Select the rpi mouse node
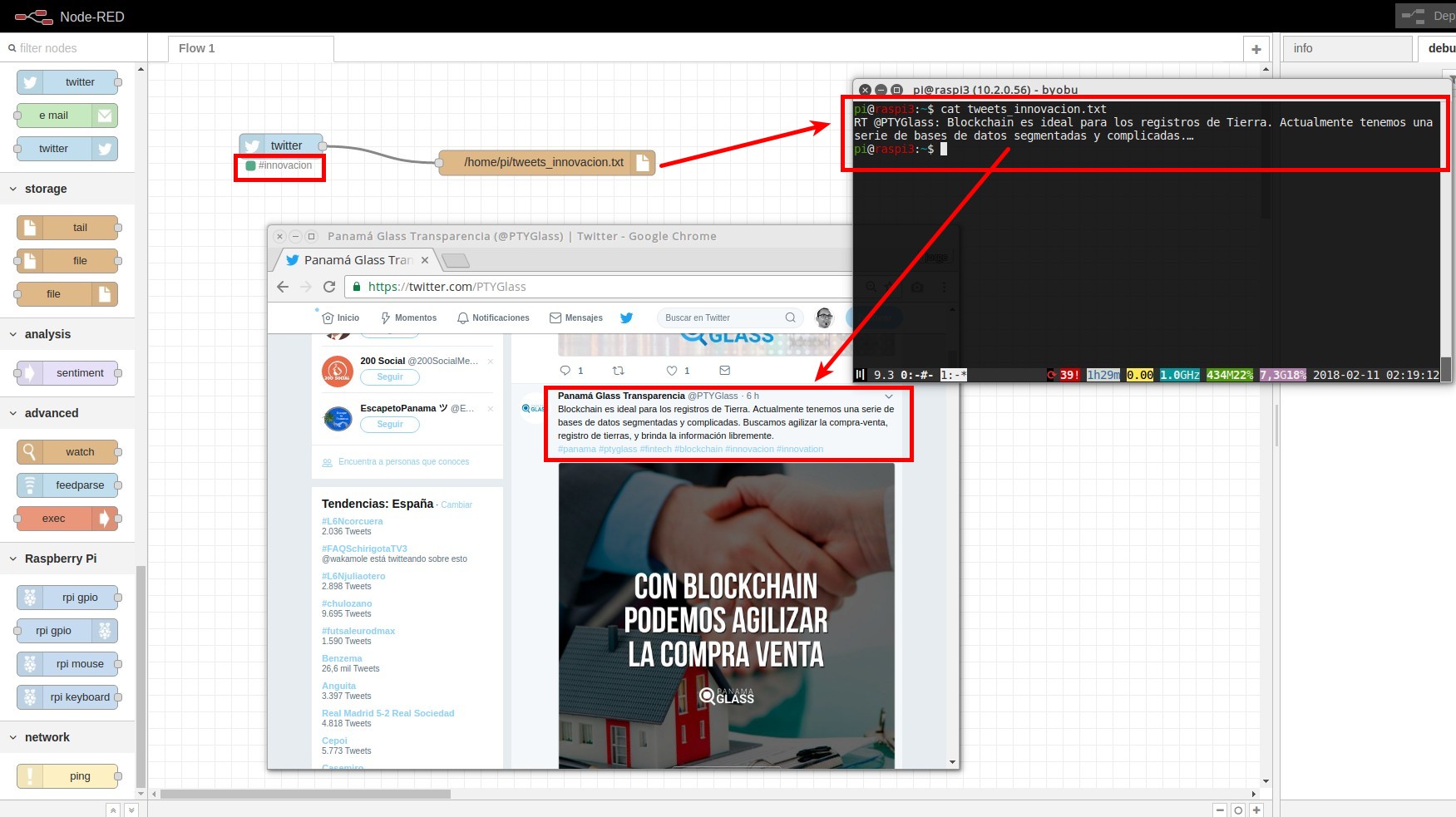Image resolution: width=1456 pixels, height=817 pixels. (x=67, y=664)
